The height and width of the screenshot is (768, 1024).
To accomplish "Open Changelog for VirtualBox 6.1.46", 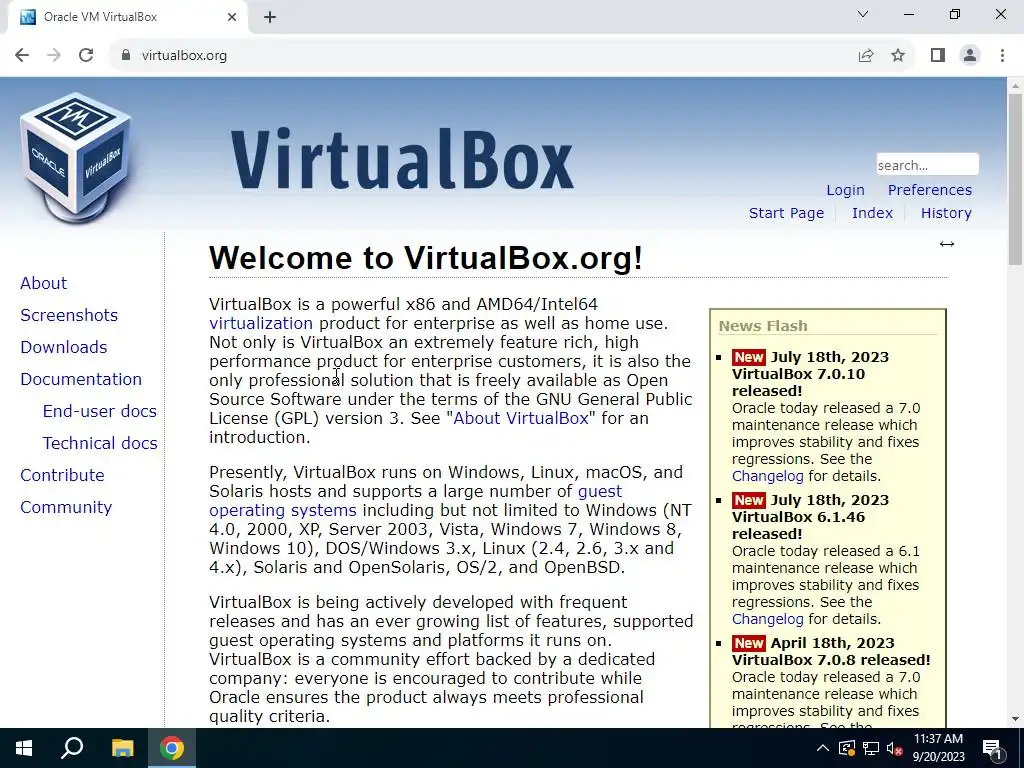I will [x=767, y=619].
